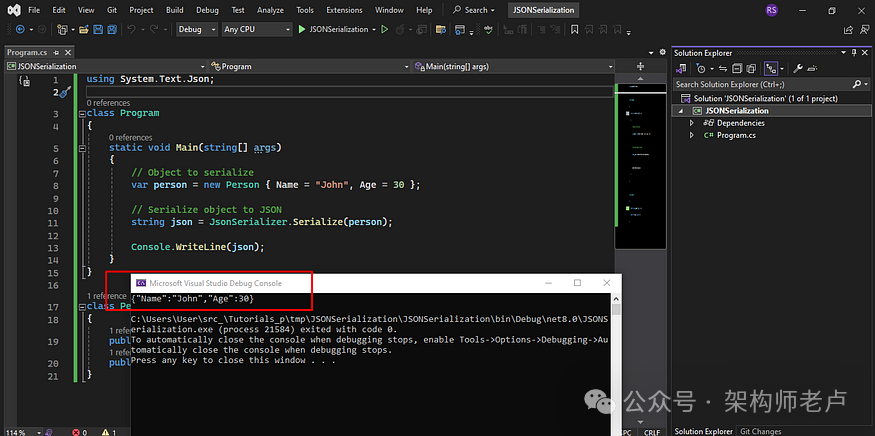Click the editor minimap scroll overview

click(x=640, y=165)
